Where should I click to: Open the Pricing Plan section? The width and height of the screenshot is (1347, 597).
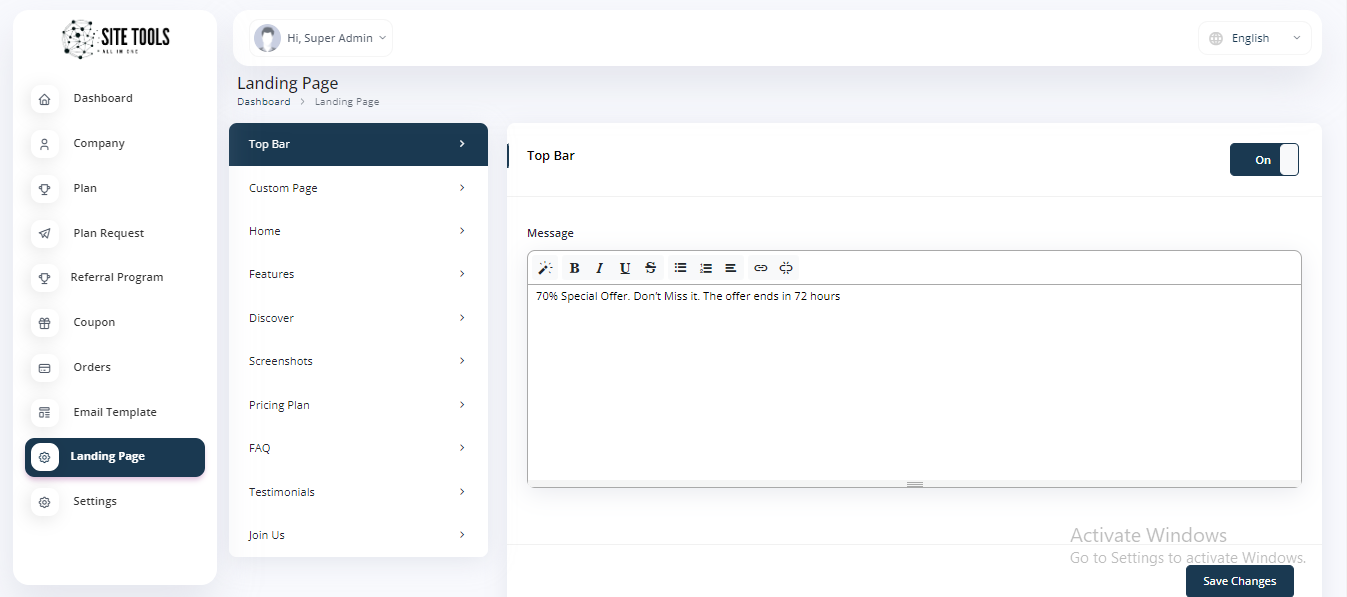click(357, 405)
